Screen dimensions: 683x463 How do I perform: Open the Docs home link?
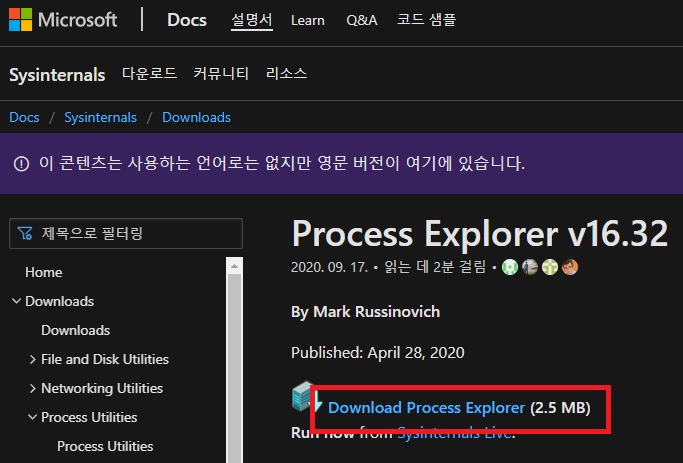(x=187, y=20)
